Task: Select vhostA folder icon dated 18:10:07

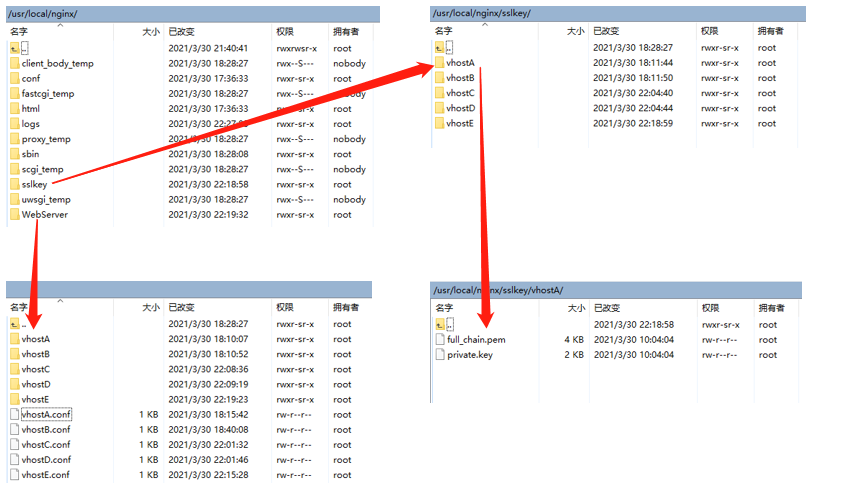Action: click(x=15, y=339)
